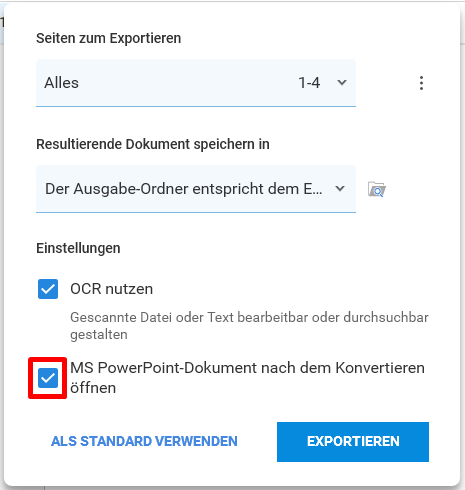The height and width of the screenshot is (490, 465).
Task: Uncheck the OCR nutzen checkbox
Action: [x=48, y=289]
